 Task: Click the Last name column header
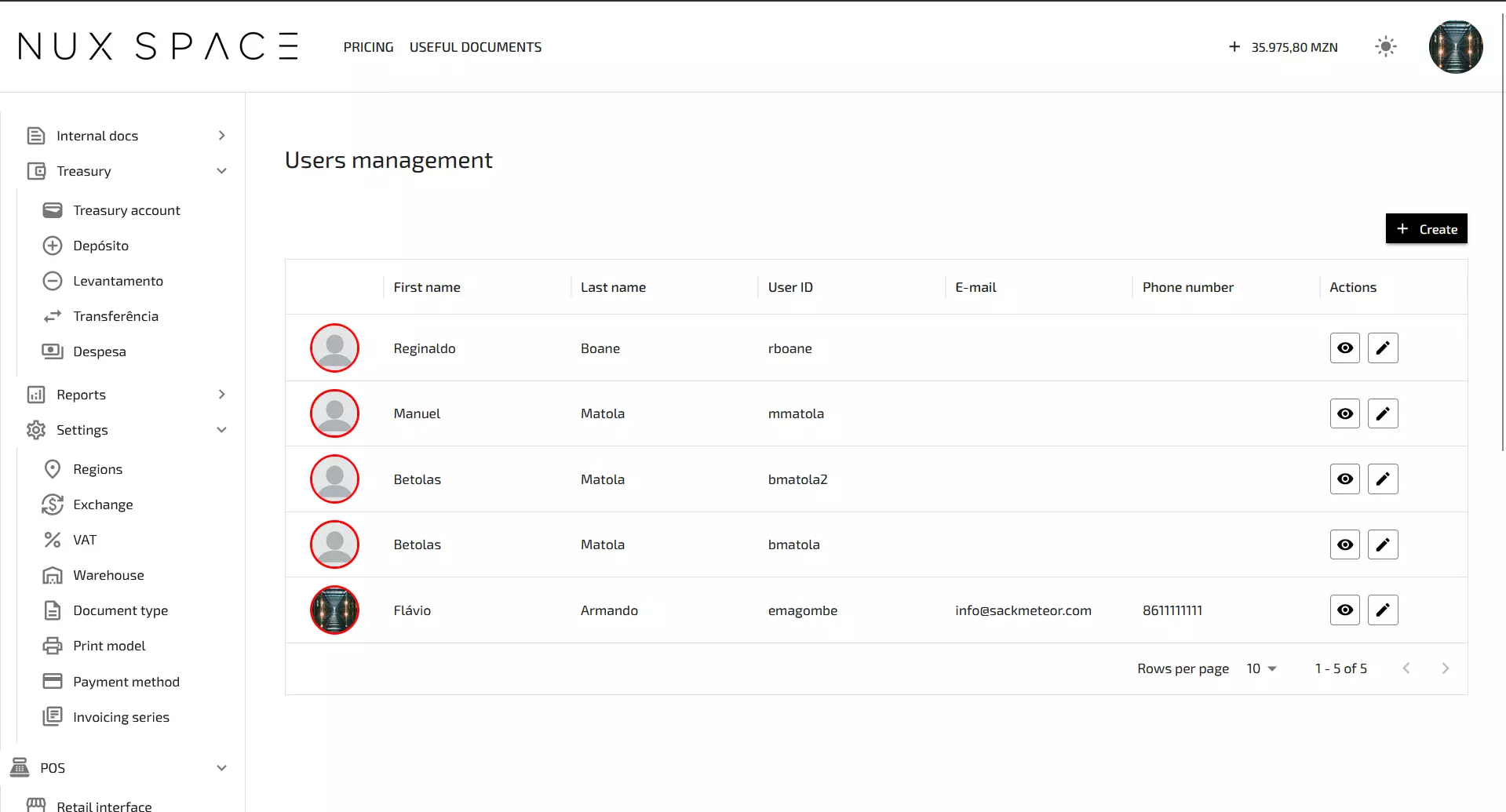tap(613, 287)
